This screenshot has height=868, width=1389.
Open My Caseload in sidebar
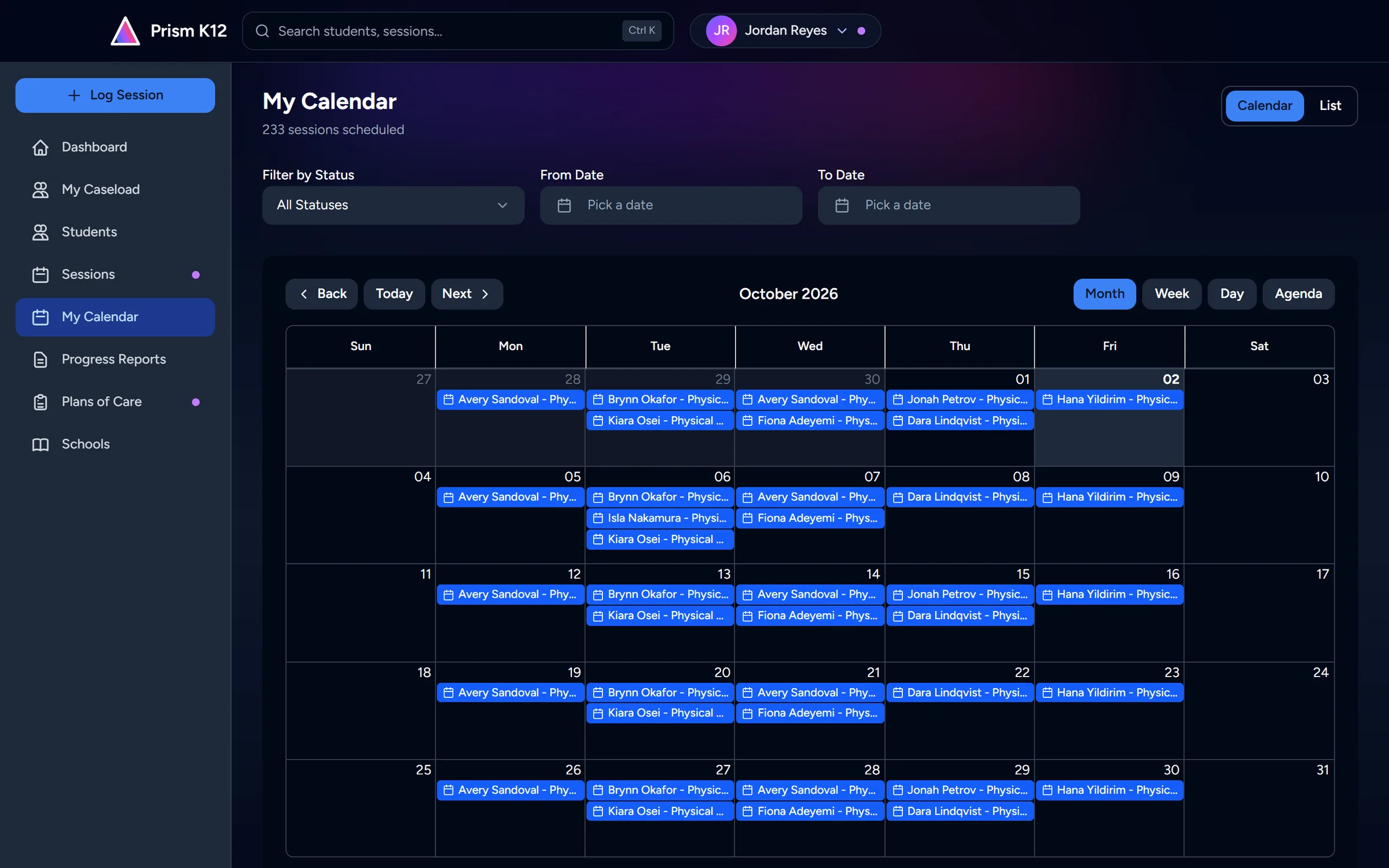click(x=115, y=189)
